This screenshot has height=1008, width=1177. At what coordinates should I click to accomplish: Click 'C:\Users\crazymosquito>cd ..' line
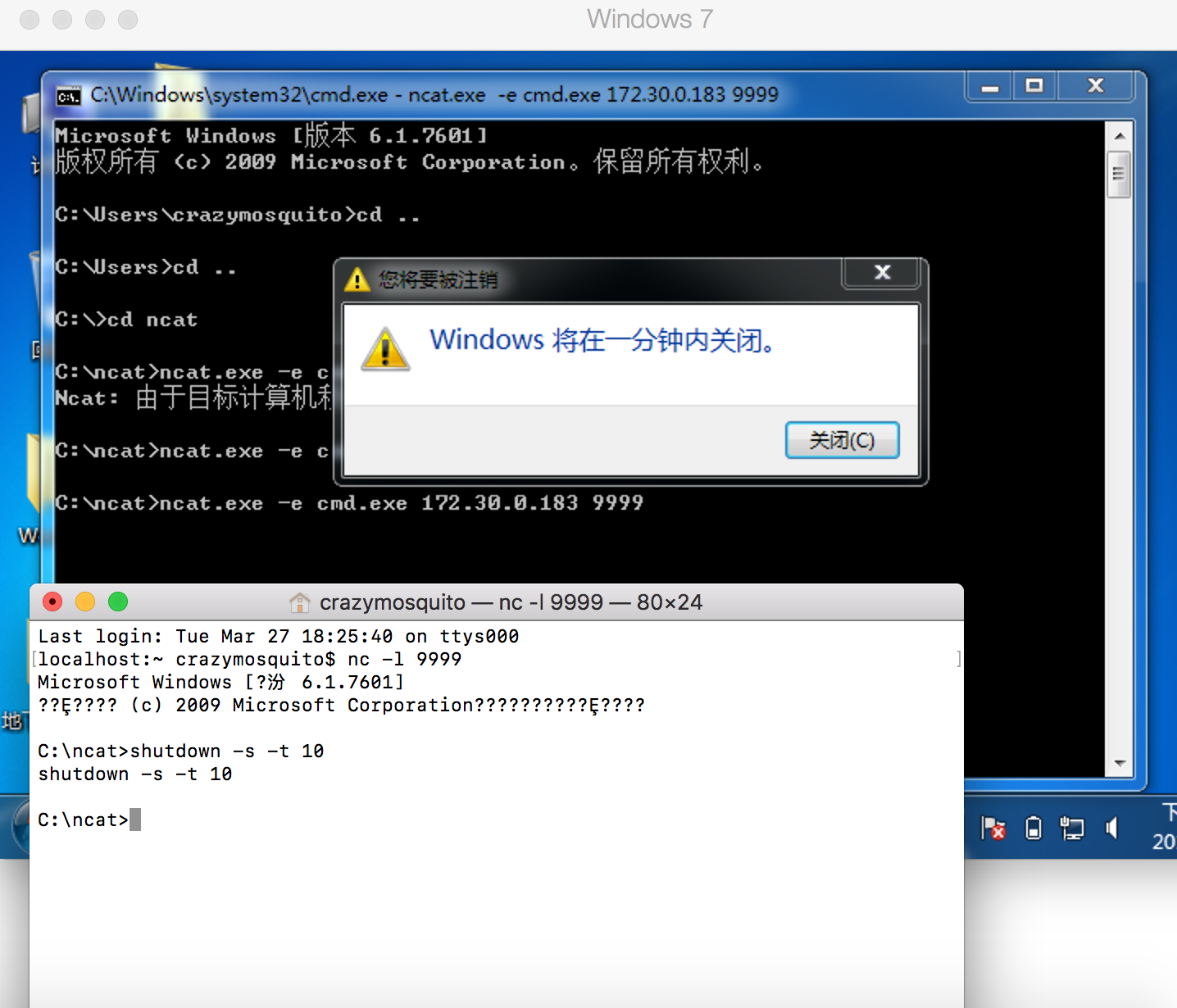pyautogui.click(x=238, y=215)
